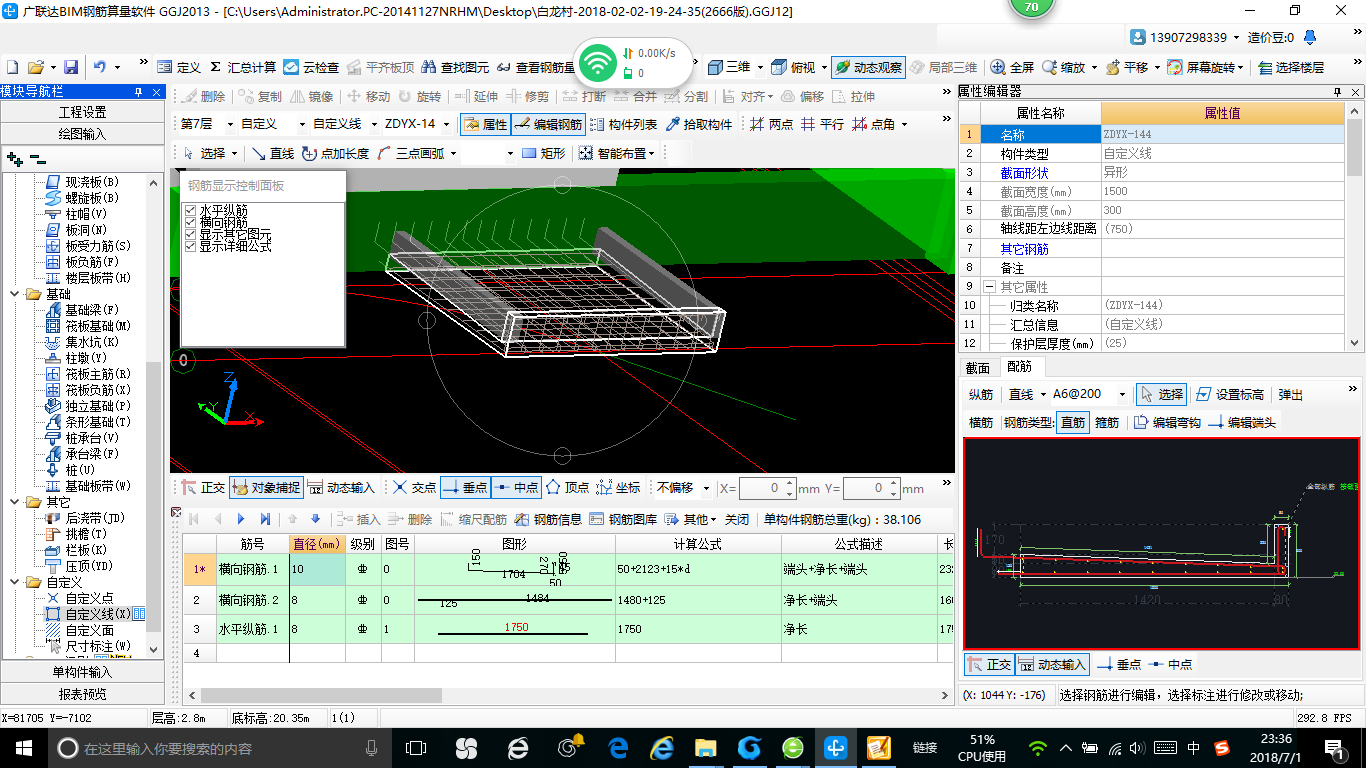Click the Undo arrow icon
1366x768 pixels.
(99, 67)
